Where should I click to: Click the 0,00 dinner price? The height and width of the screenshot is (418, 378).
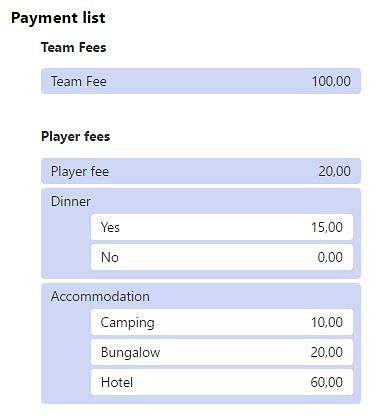(330, 257)
